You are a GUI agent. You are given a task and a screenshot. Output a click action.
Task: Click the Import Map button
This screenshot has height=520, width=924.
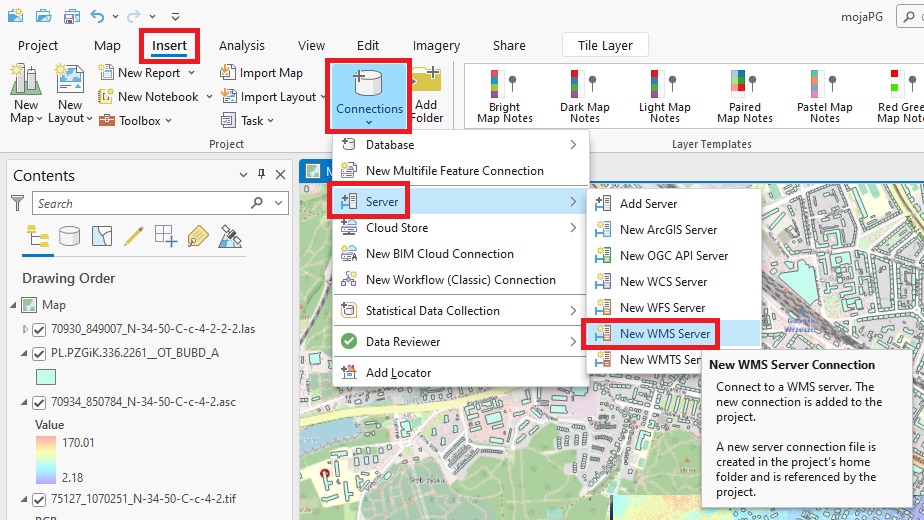pyautogui.click(x=260, y=73)
